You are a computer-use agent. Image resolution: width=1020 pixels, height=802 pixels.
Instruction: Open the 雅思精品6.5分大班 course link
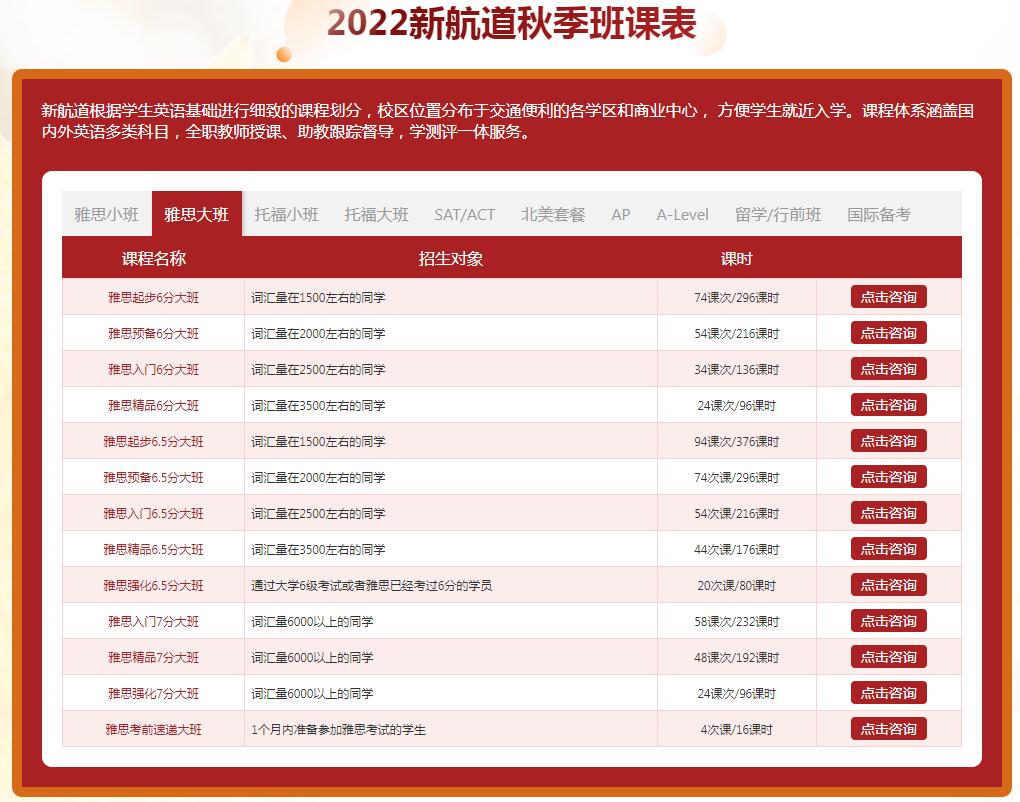(154, 550)
